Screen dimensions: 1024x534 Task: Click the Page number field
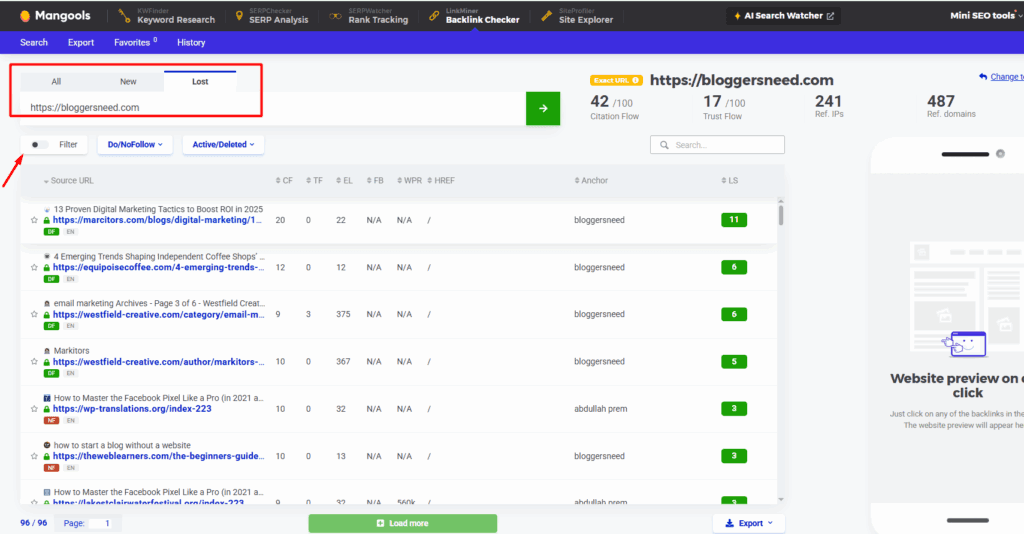click(x=99, y=524)
